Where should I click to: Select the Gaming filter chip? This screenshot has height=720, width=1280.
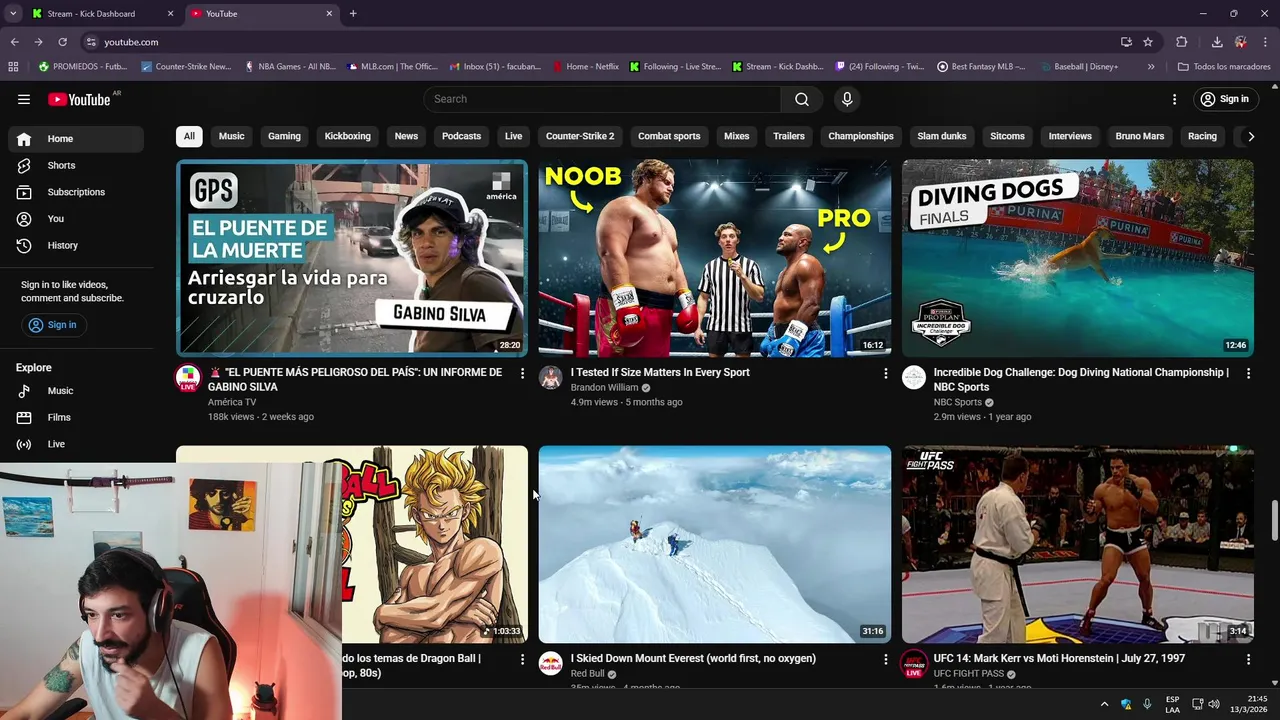click(x=284, y=136)
